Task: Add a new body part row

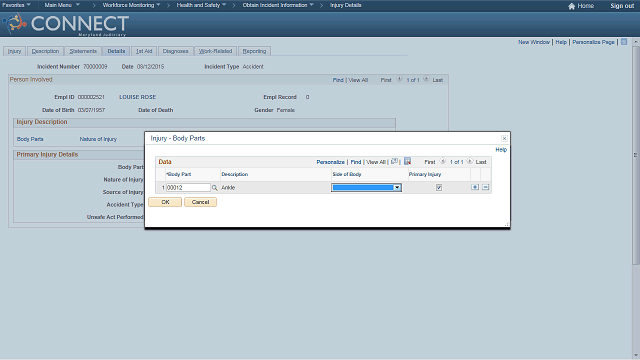Action: click(x=475, y=187)
